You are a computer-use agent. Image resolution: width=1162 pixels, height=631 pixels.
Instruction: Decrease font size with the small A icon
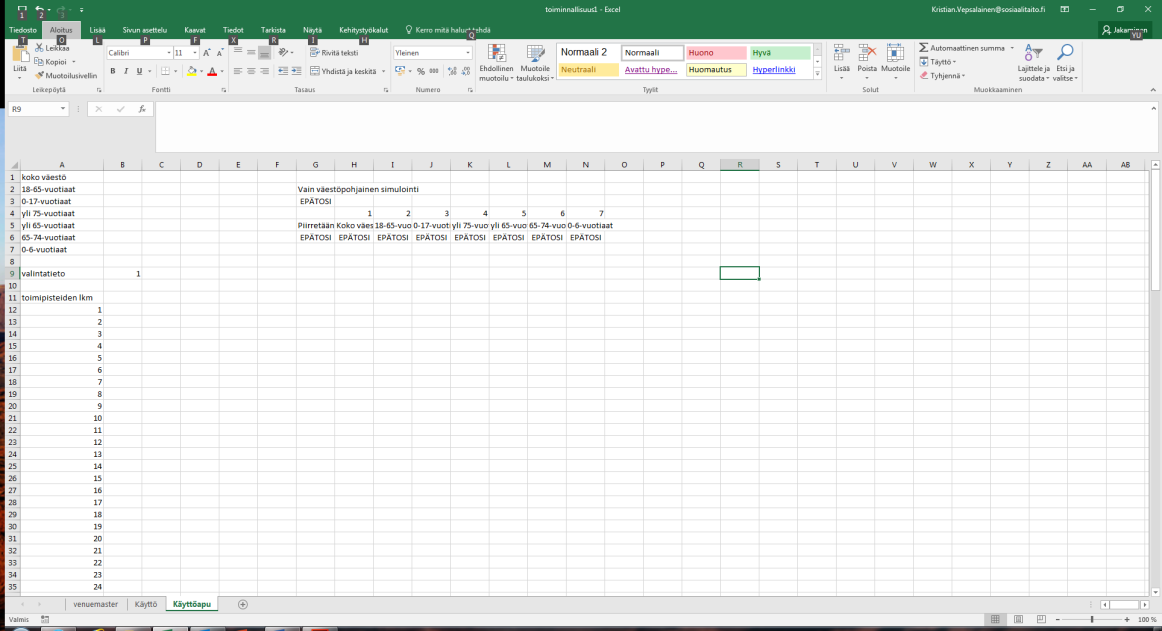[x=220, y=53]
